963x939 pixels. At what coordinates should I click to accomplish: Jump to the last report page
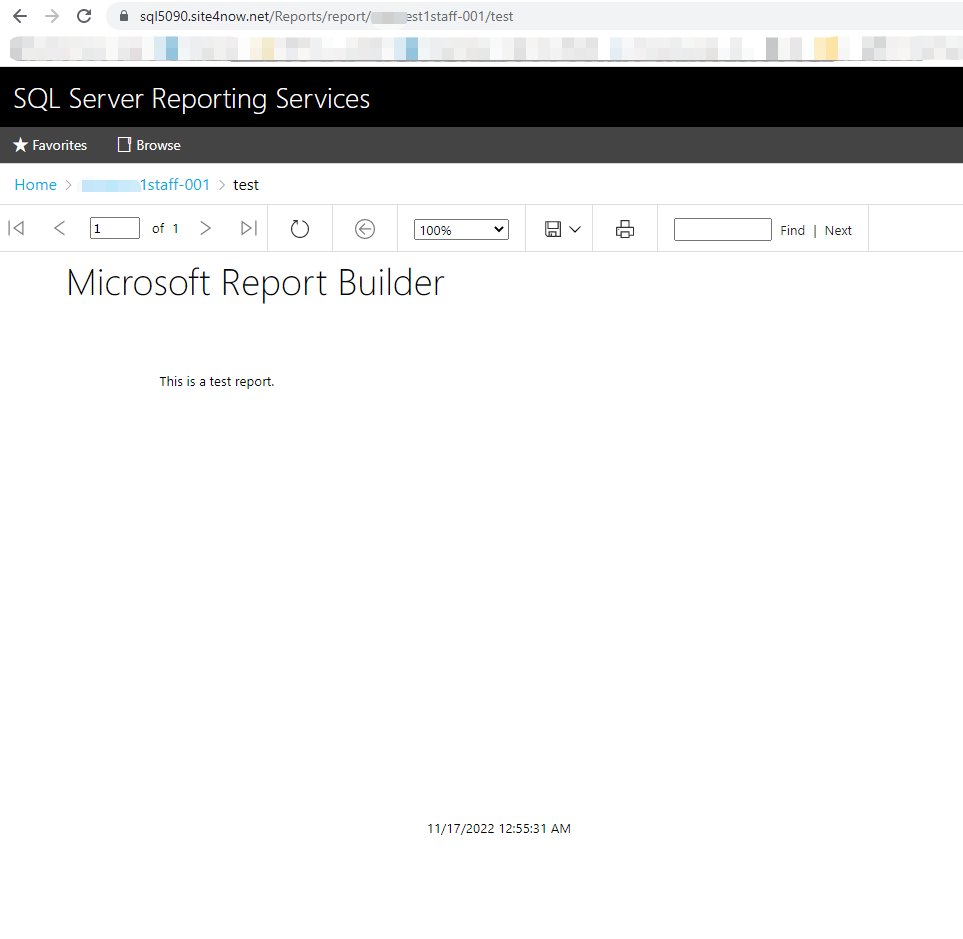click(248, 228)
